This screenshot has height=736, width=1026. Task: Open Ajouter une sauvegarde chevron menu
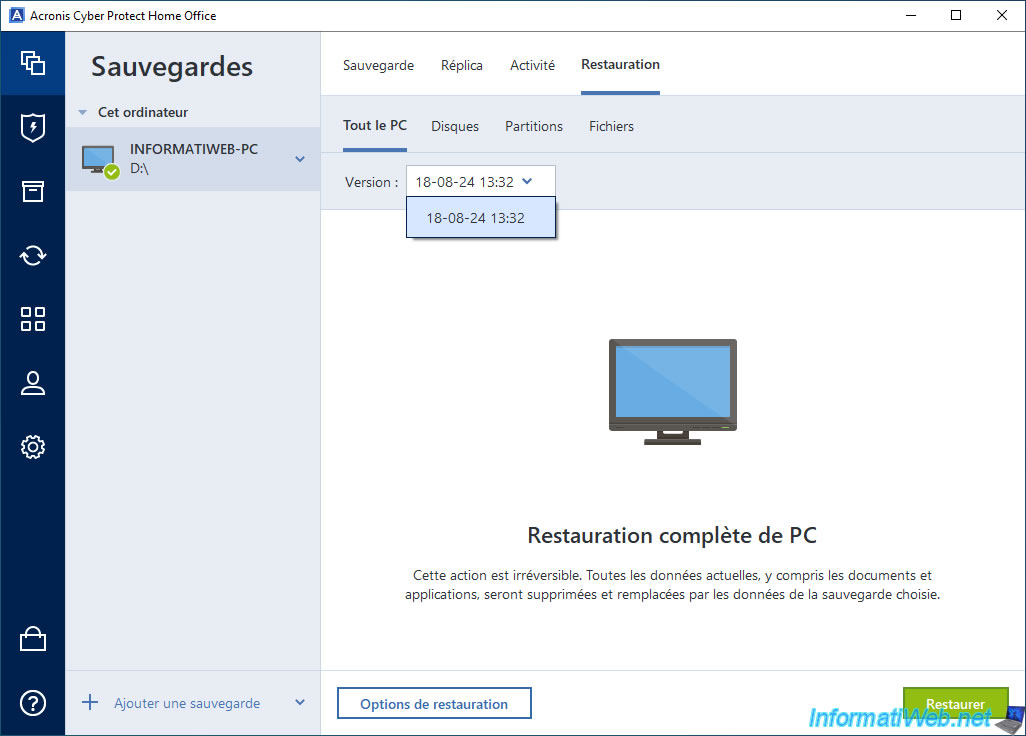click(x=300, y=703)
